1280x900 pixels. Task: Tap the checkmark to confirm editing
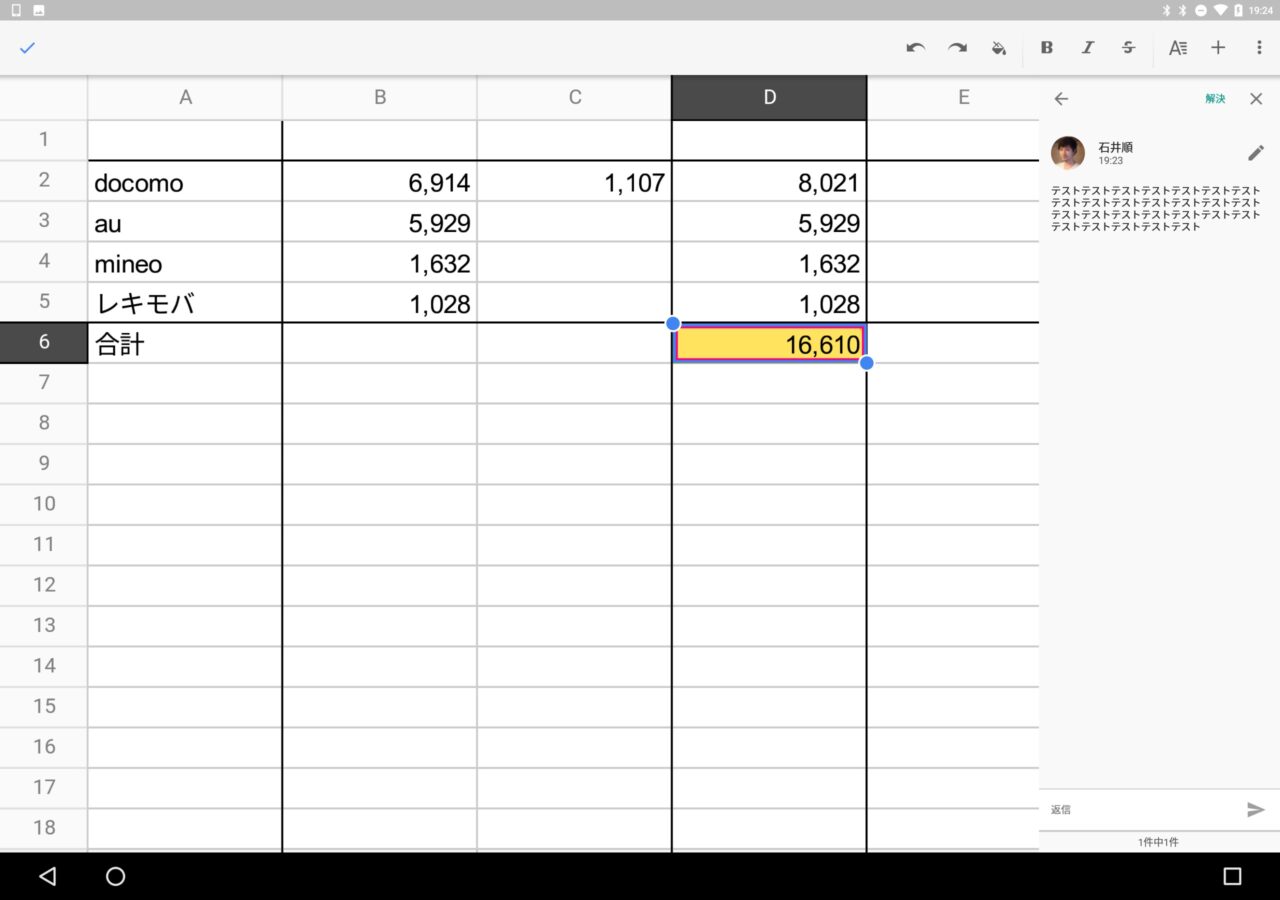click(27, 48)
